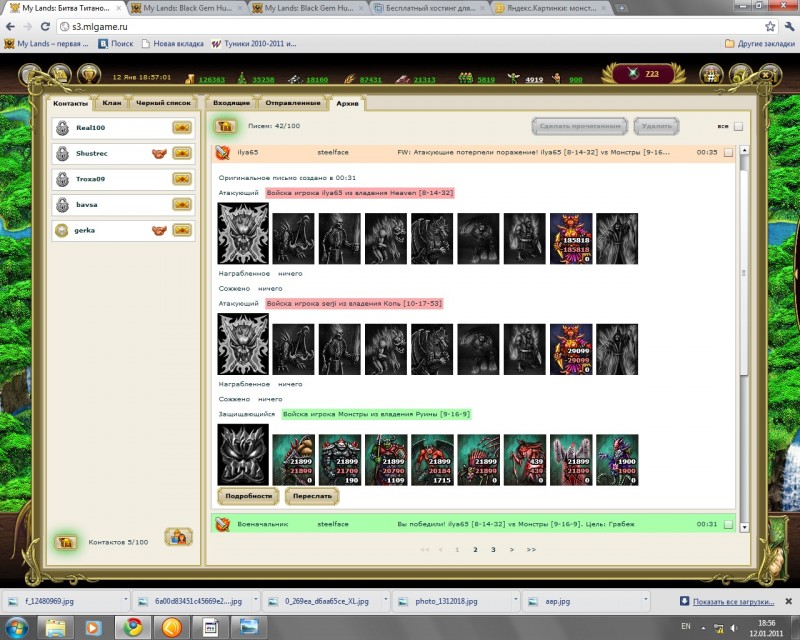The width and height of the screenshot is (800, 640).
Task: Open the Черный список tab
Action: (163, 103)
